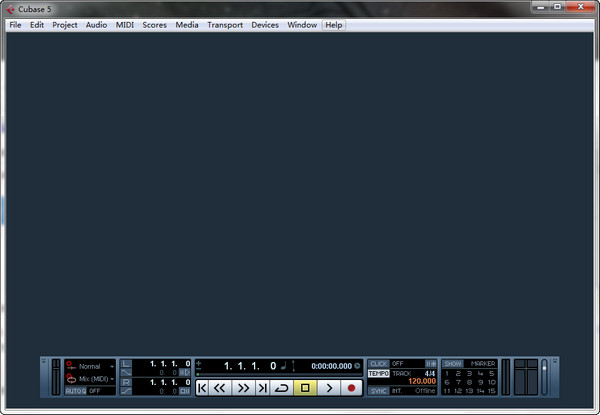Exchange time formats icon between displays
The height and width of the screenshot is (415, 600).
pyautogui.click(x=293, y=366)
